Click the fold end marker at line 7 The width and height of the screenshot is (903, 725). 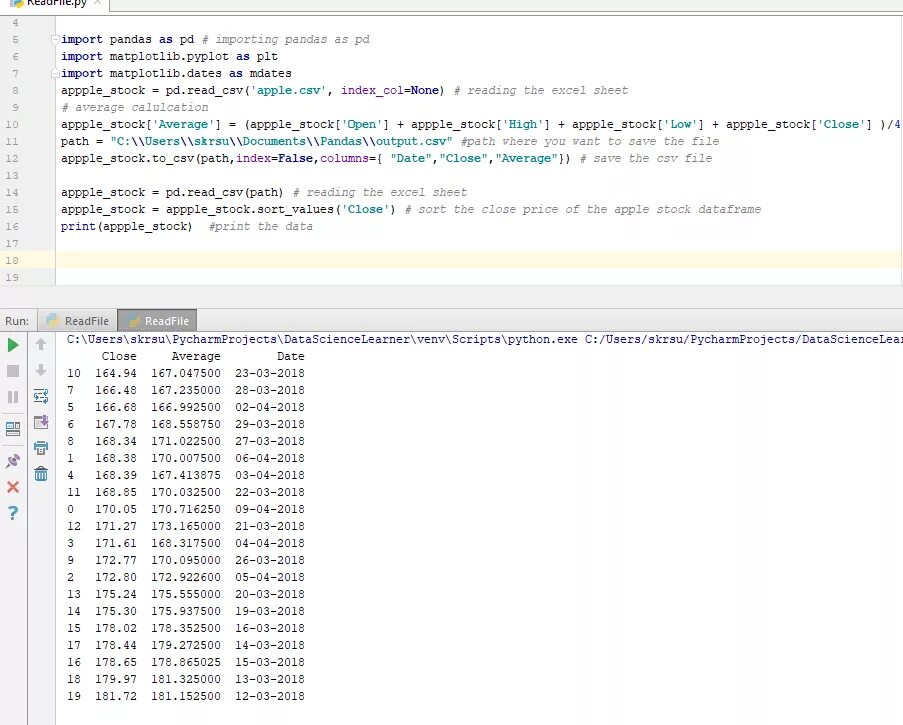pyautogui.click(x=55, y=74)
